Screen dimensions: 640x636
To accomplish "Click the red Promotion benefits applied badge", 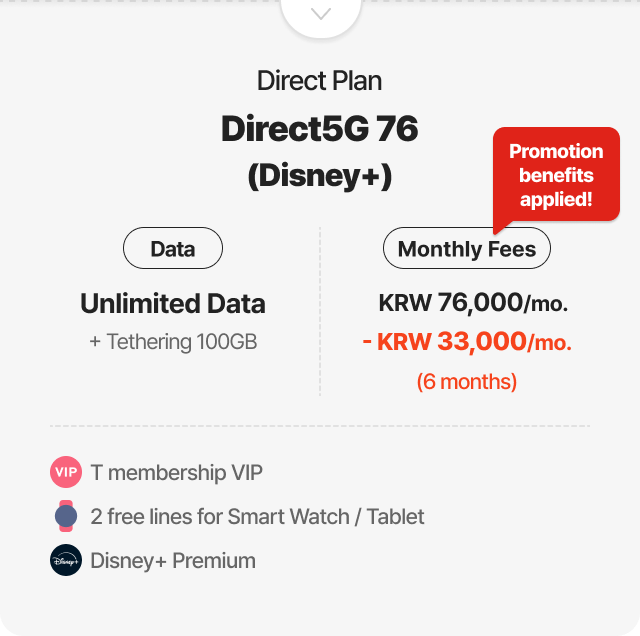I will pos(556,175).
